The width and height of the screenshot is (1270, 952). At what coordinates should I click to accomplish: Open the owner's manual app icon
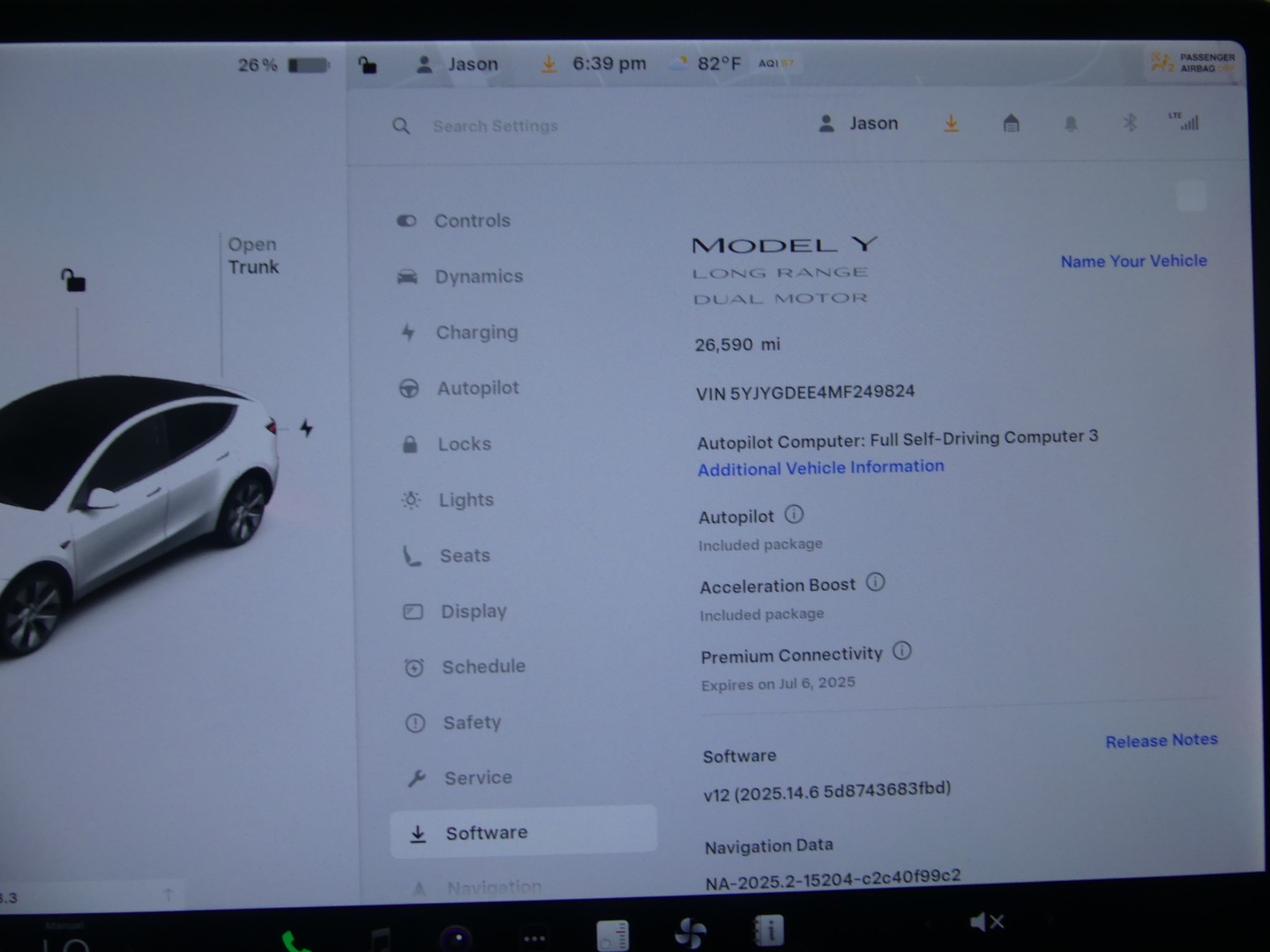768,931
